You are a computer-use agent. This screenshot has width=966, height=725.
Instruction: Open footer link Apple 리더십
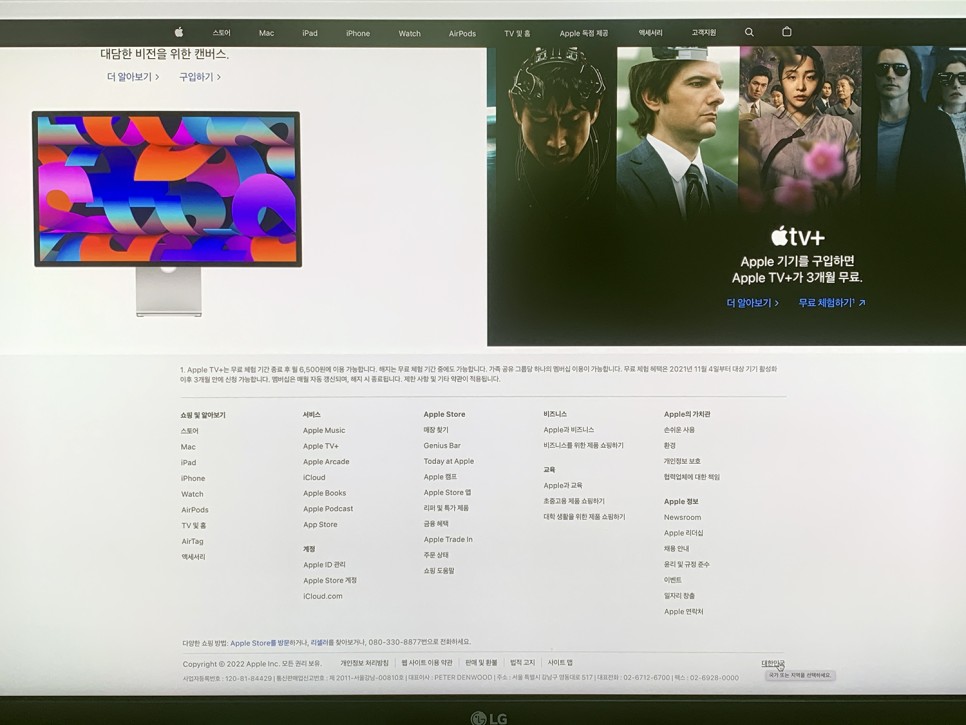tap(683, 533)
